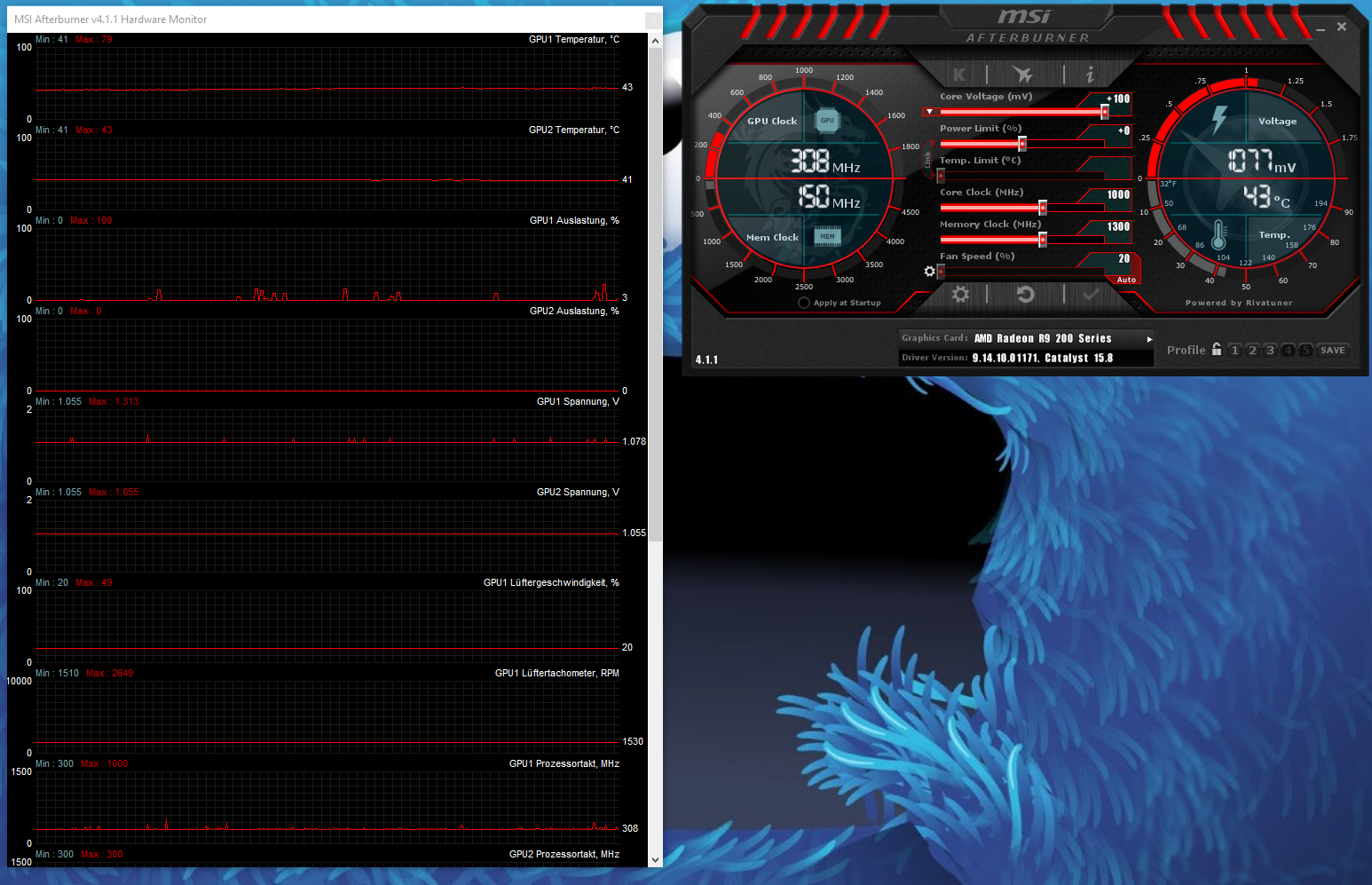Click the Power Limit +0 value field
Image resolution: width=1372 pixels, height=885 pixels.
point(1123,130)
